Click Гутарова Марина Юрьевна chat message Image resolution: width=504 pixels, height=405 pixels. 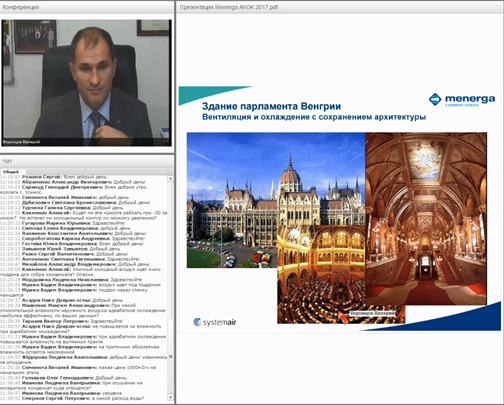click(63, 223)
